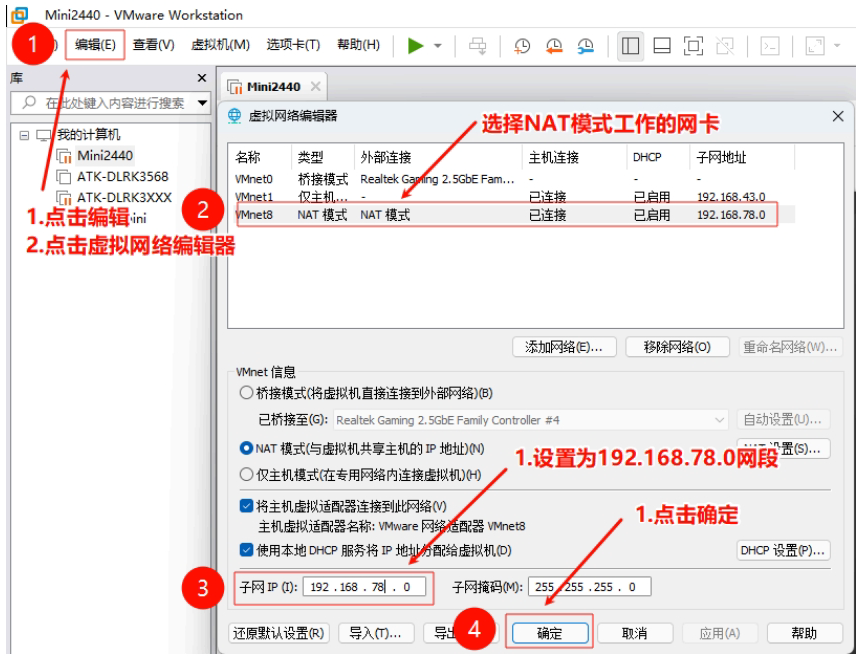Click the 虚拟网络编辑器 globe icon

pyautogui.click(x=234, y=116)
